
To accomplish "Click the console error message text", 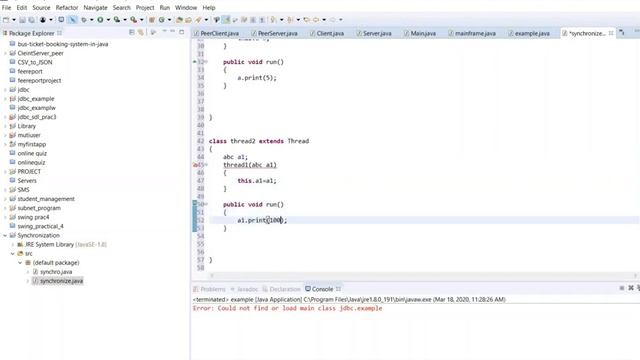I will [x=287, y=309].
